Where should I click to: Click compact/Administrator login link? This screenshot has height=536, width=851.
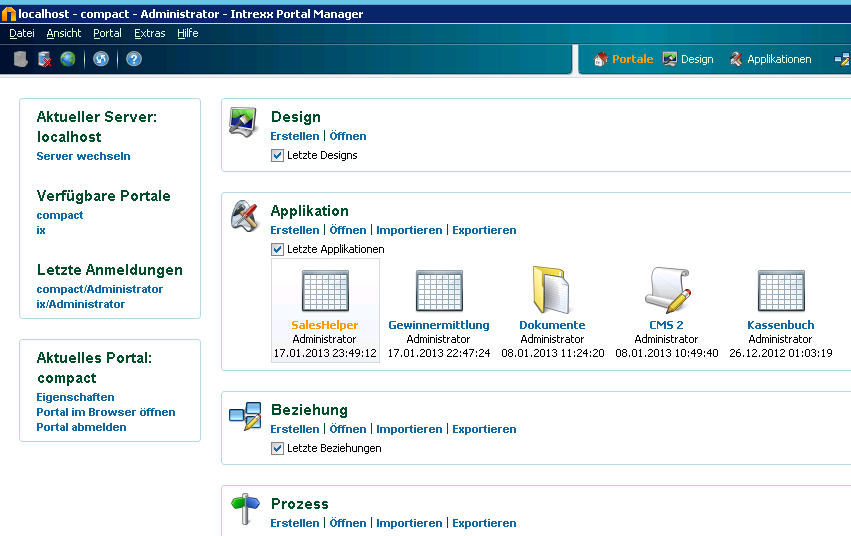[99, 289]
